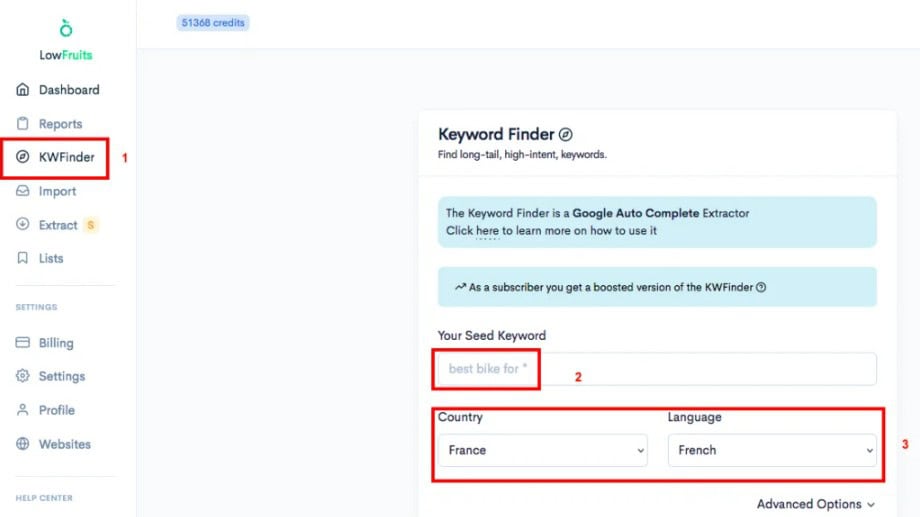
Task: Open the Language dropdown showing French
Action: (x=772, y=450)
